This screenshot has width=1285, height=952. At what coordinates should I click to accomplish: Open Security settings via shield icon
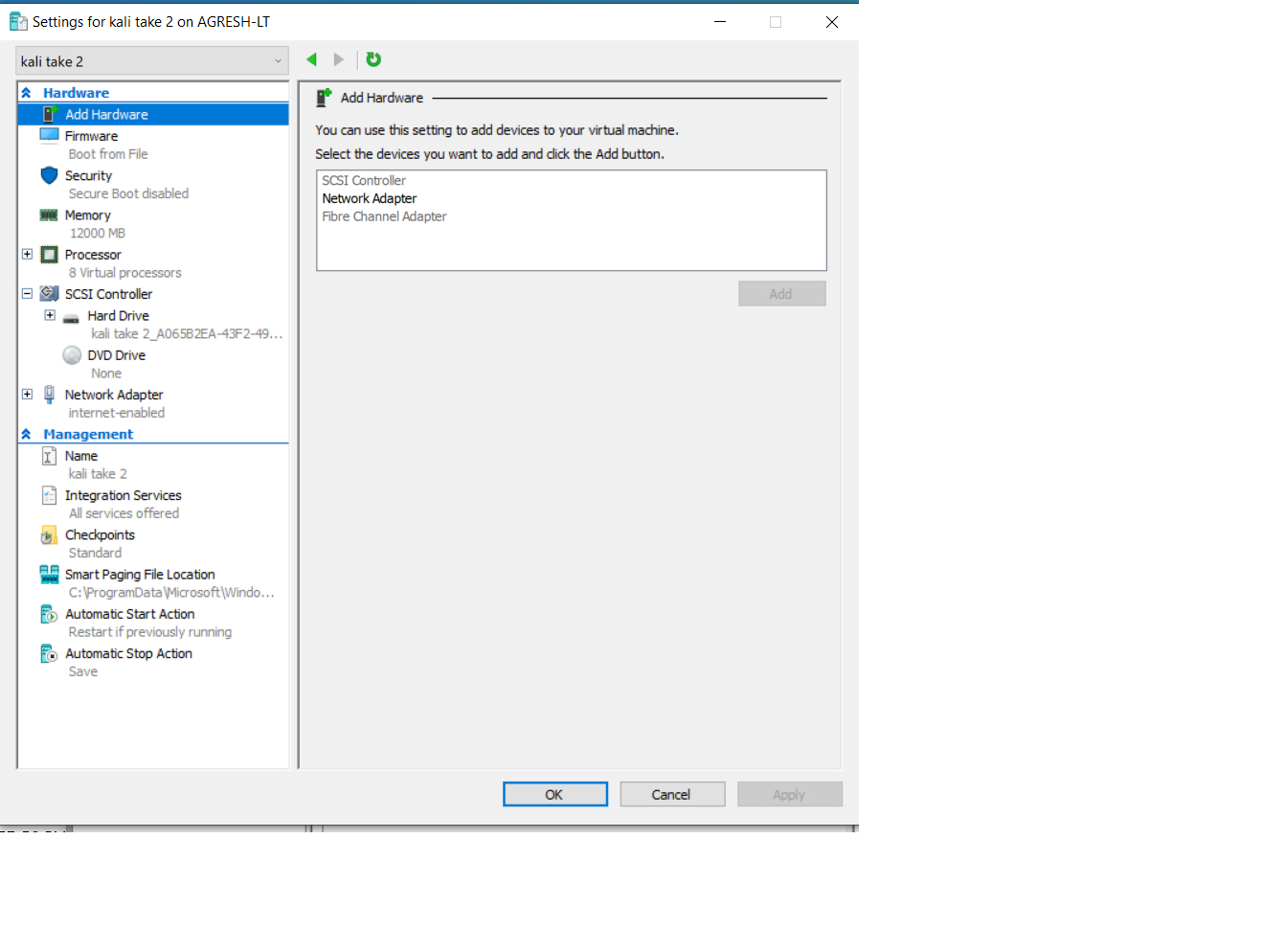[x=49, y=175]
